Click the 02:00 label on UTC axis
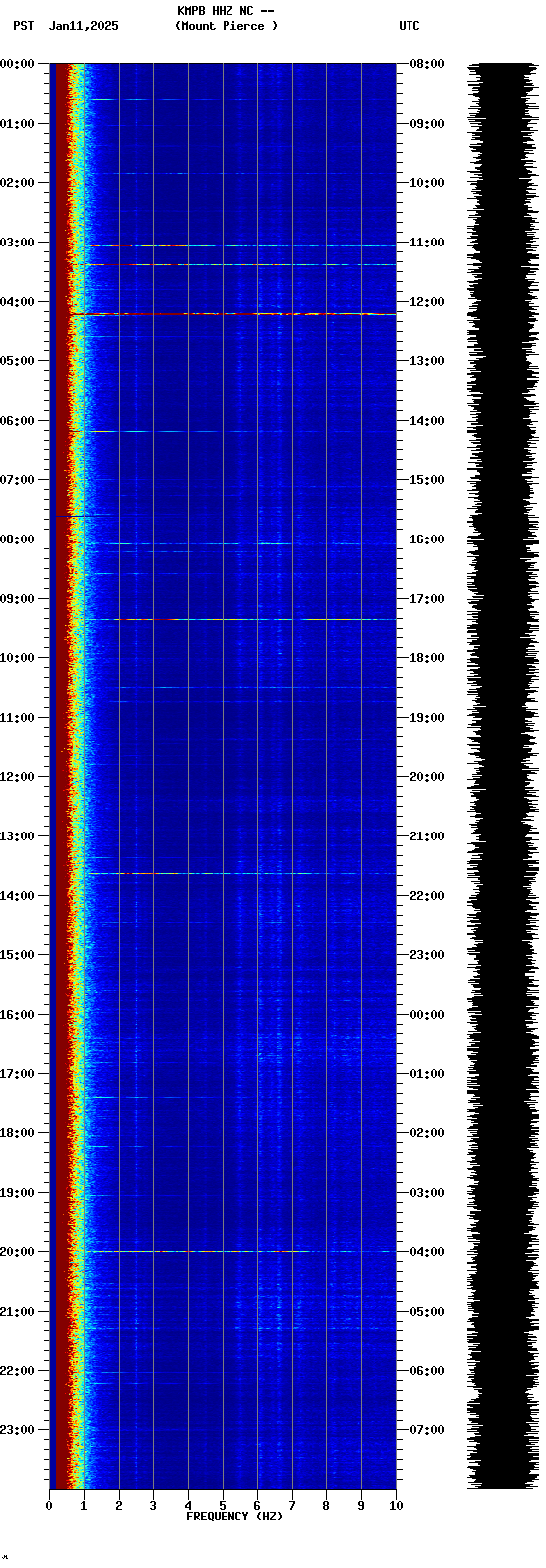 pyautogui.click(x=427, y=1133)
